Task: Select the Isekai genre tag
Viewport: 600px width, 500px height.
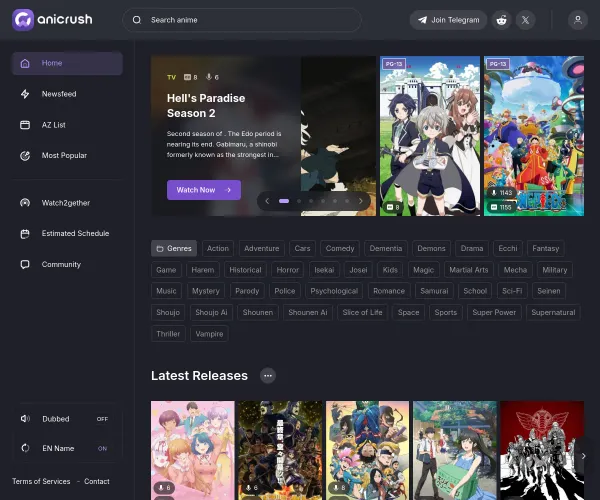Action: [x=323, y=270]
